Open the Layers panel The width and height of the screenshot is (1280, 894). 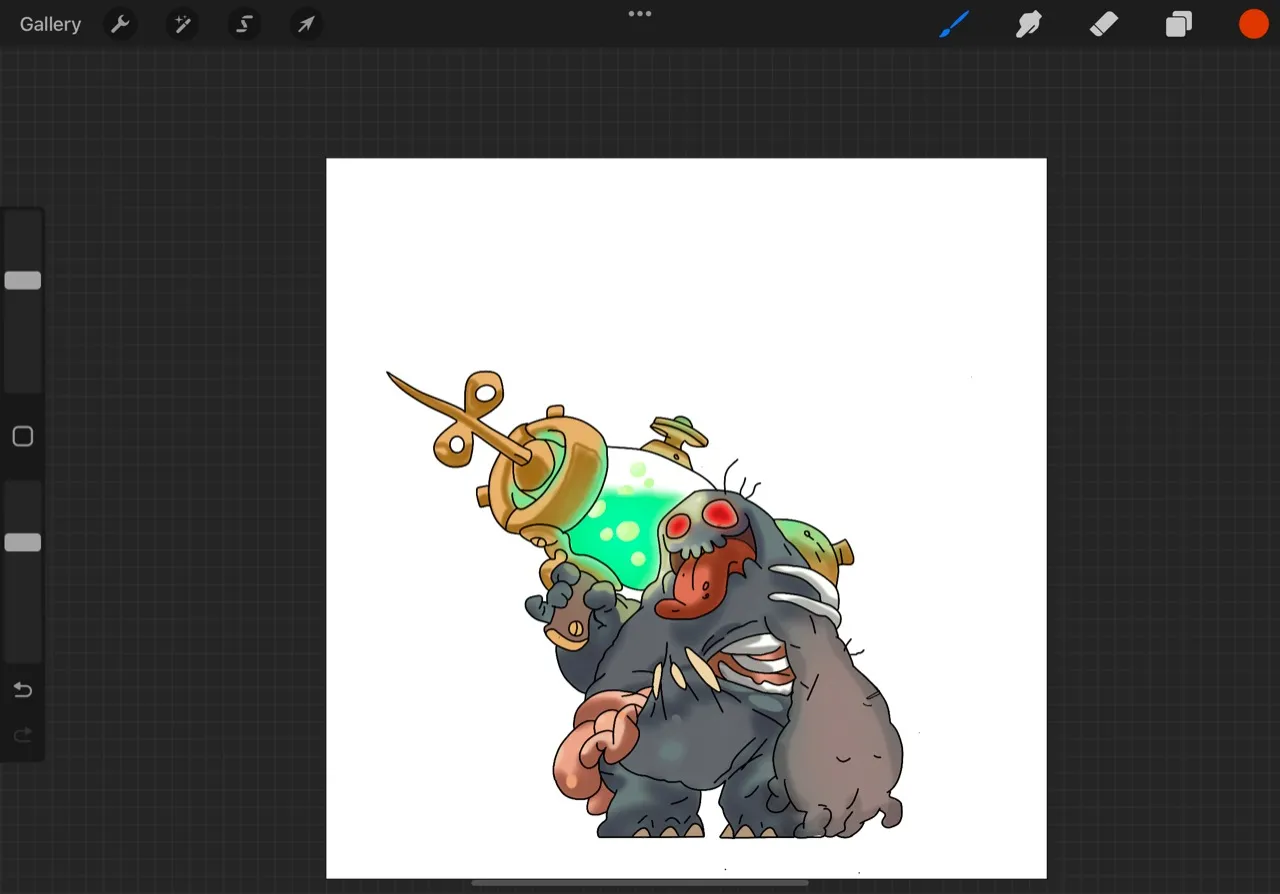point(1179,24)
